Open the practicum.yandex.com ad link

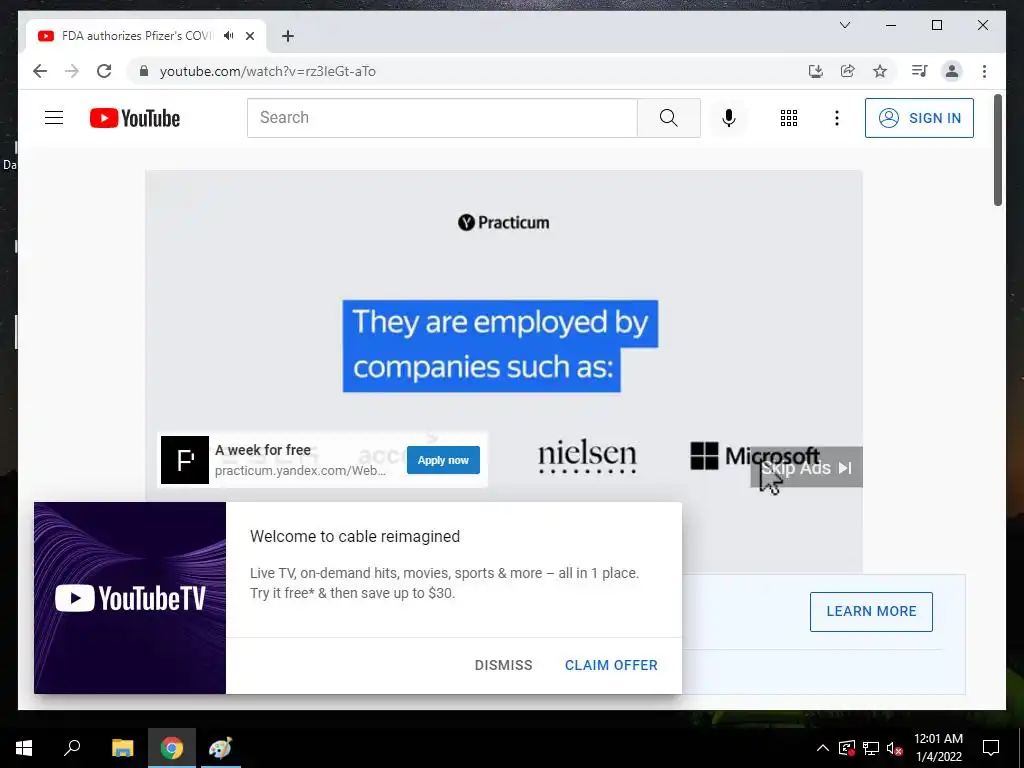pos(300,471)
